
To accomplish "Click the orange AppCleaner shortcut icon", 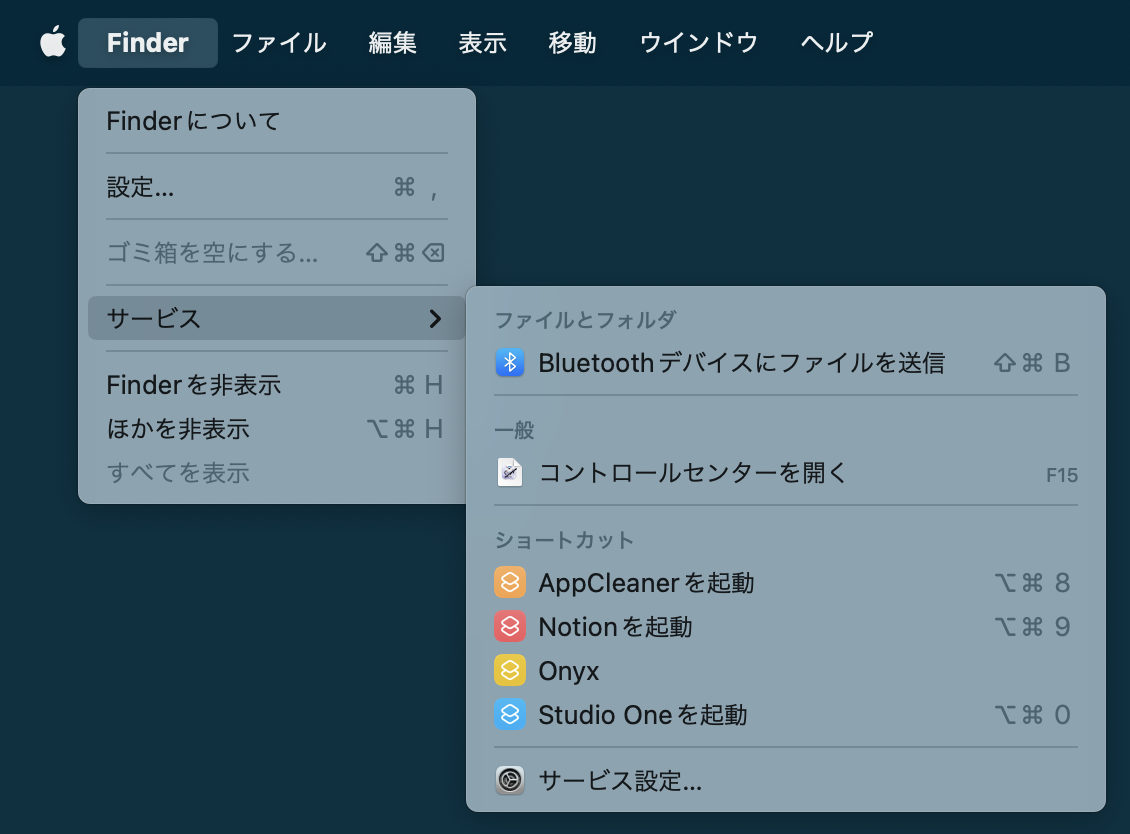I will pos(510,583).
